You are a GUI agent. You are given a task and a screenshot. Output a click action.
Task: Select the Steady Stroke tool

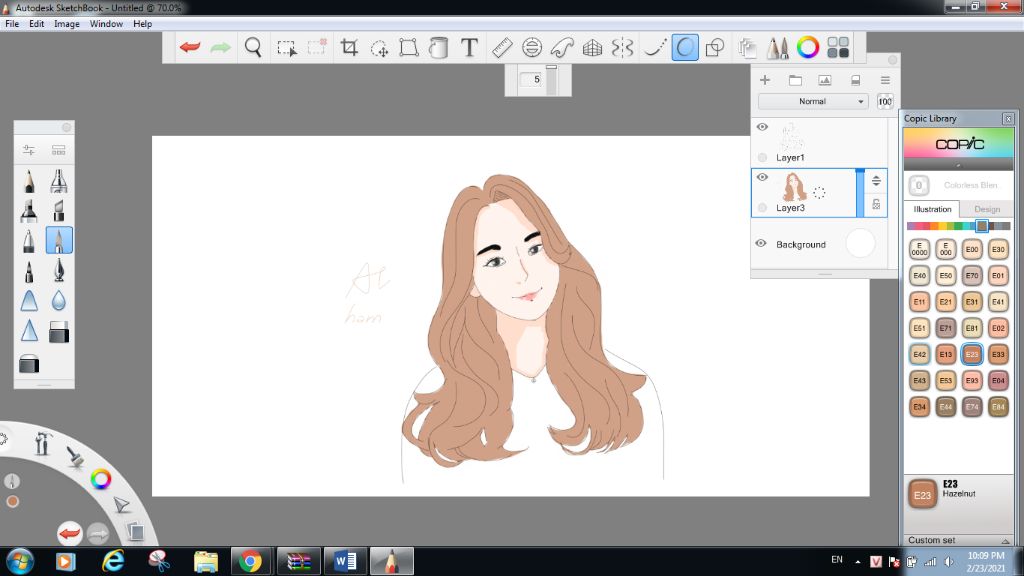[x=654, y=47]
